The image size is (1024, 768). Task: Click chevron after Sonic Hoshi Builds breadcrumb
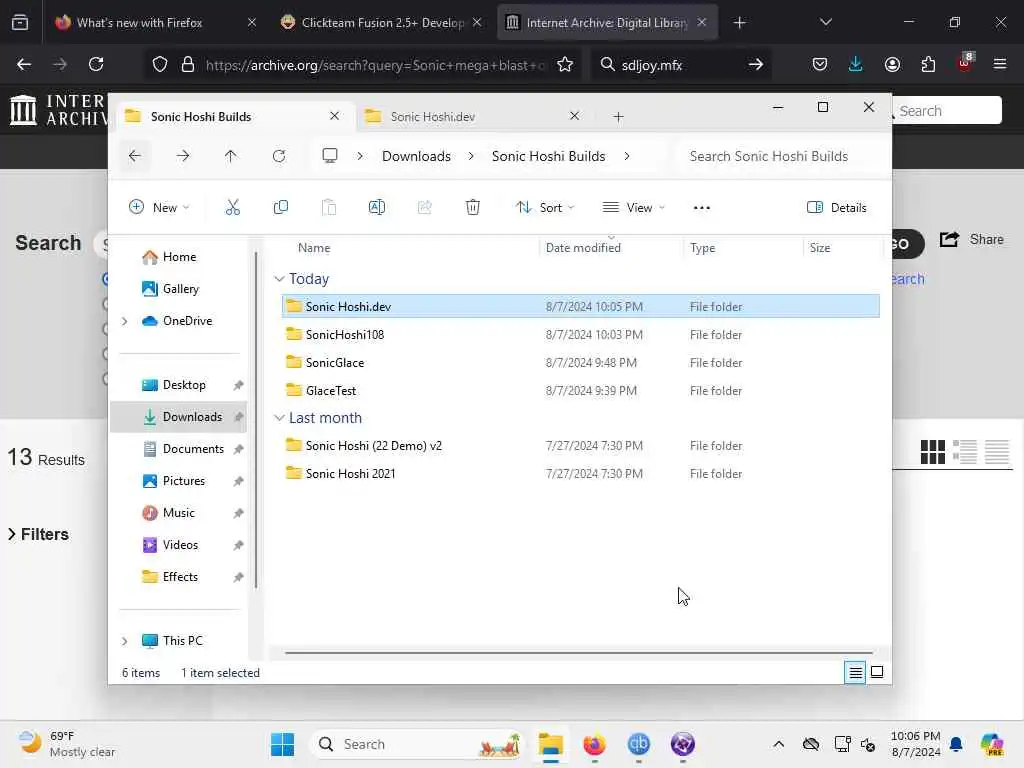coord(627,156)
